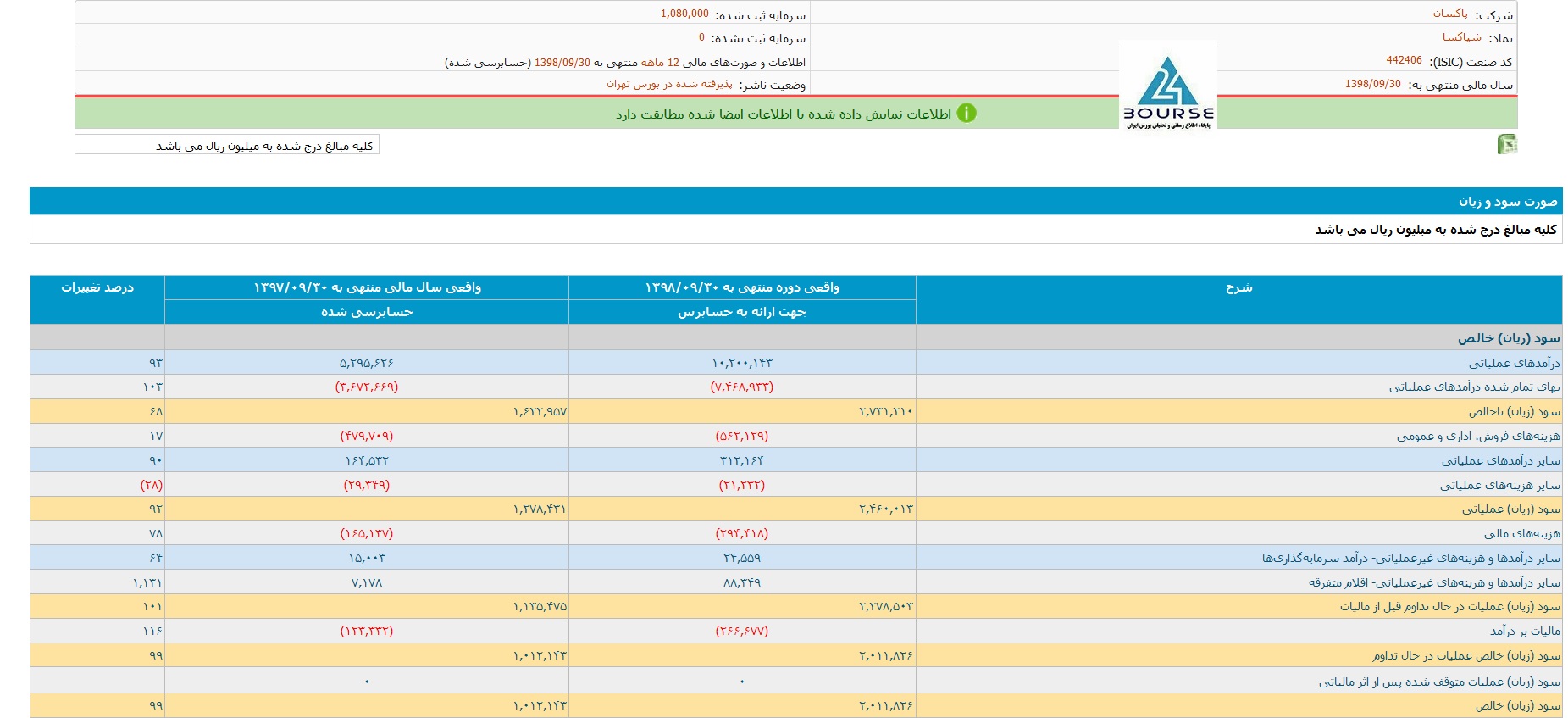Select row label سایر درآمدهای عملیاتی
Image resolution: width=1568 pixels, height=718 pixels.
coord(1501,461)
